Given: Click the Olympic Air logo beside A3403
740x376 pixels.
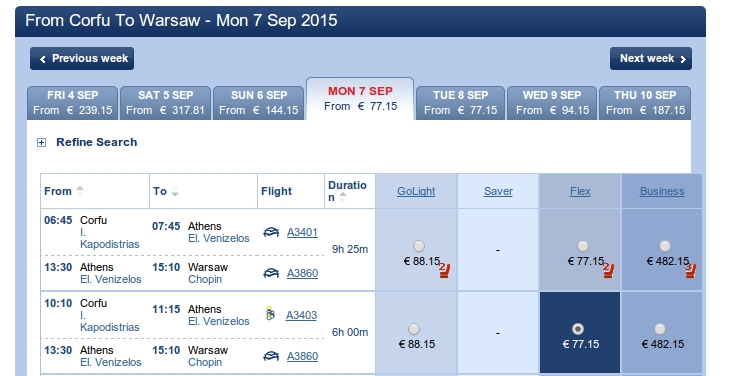Looking at the screenshot, I should (270, 314).
